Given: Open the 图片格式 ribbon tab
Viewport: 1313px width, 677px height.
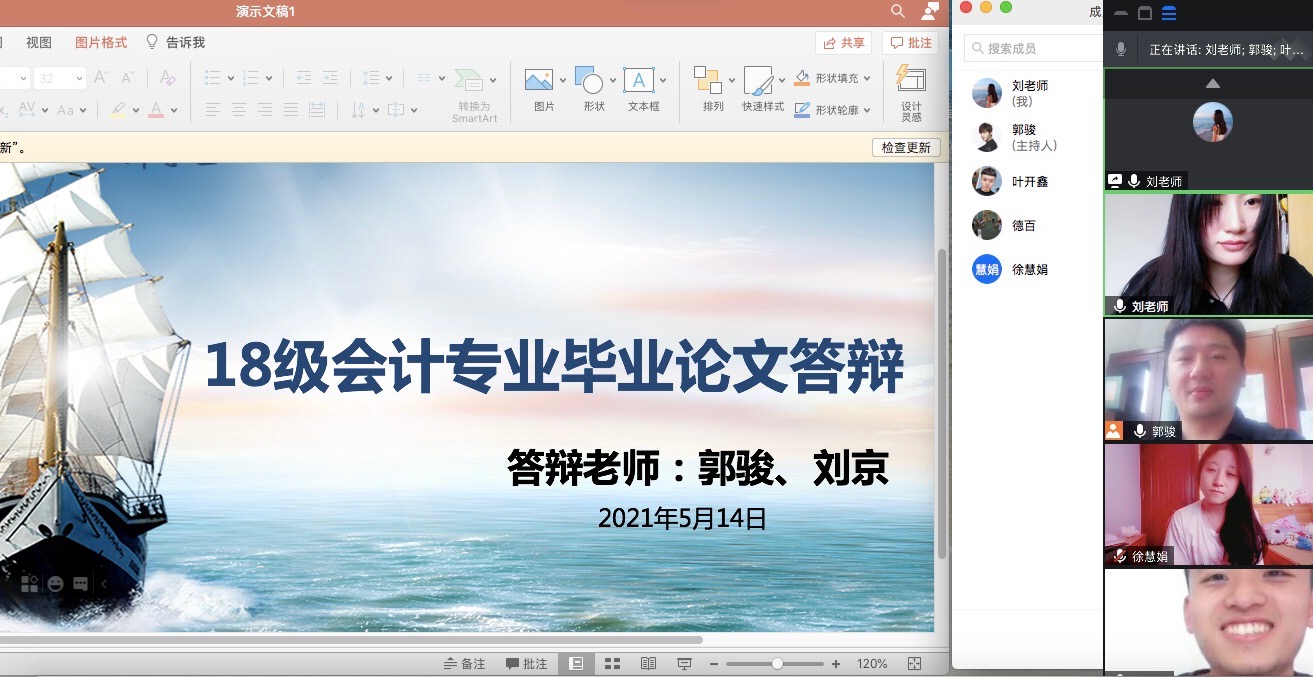Looking at the screenshot, I should (101, 43).
